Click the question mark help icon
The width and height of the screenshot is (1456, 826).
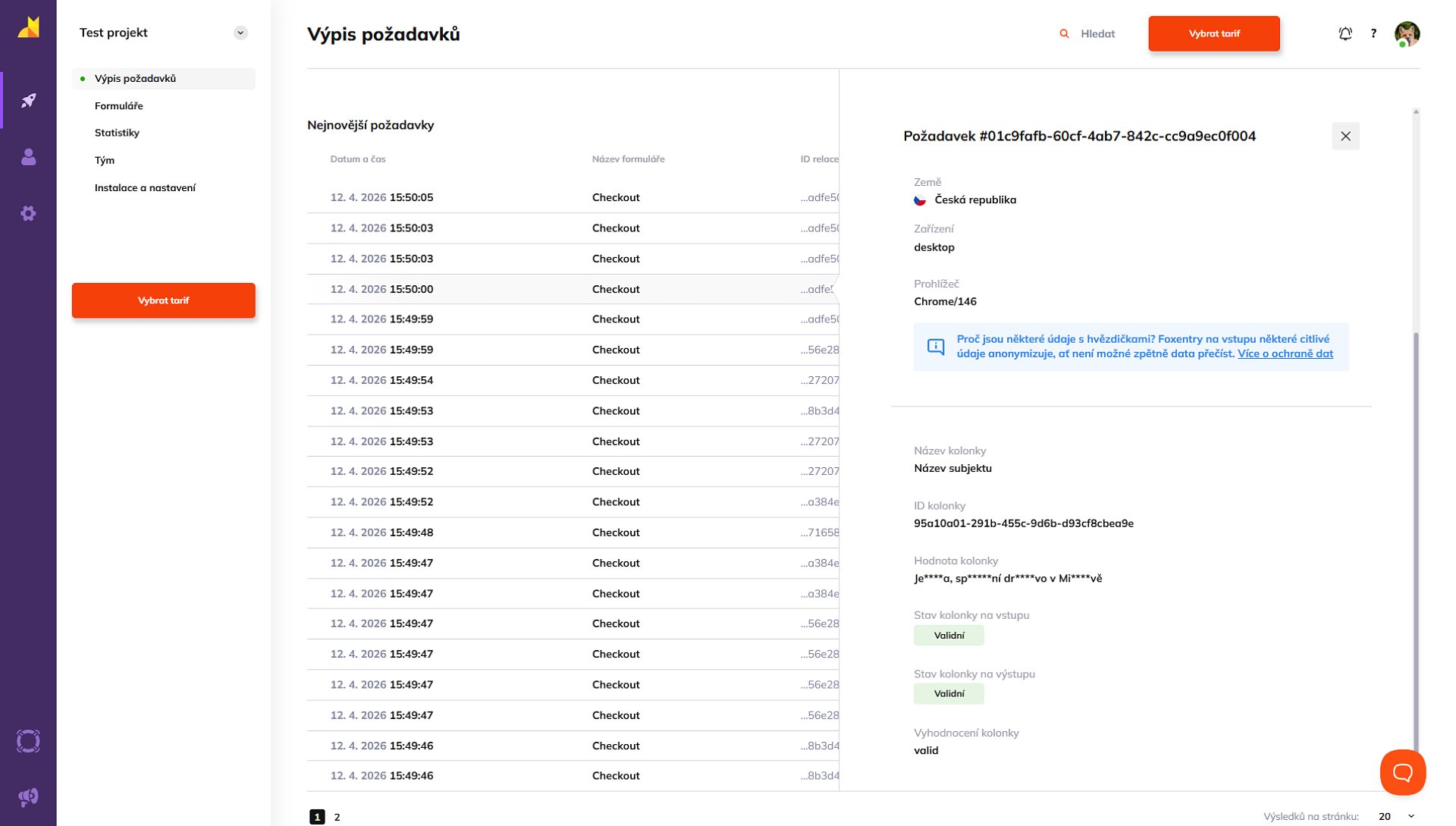pos(1373,33)
